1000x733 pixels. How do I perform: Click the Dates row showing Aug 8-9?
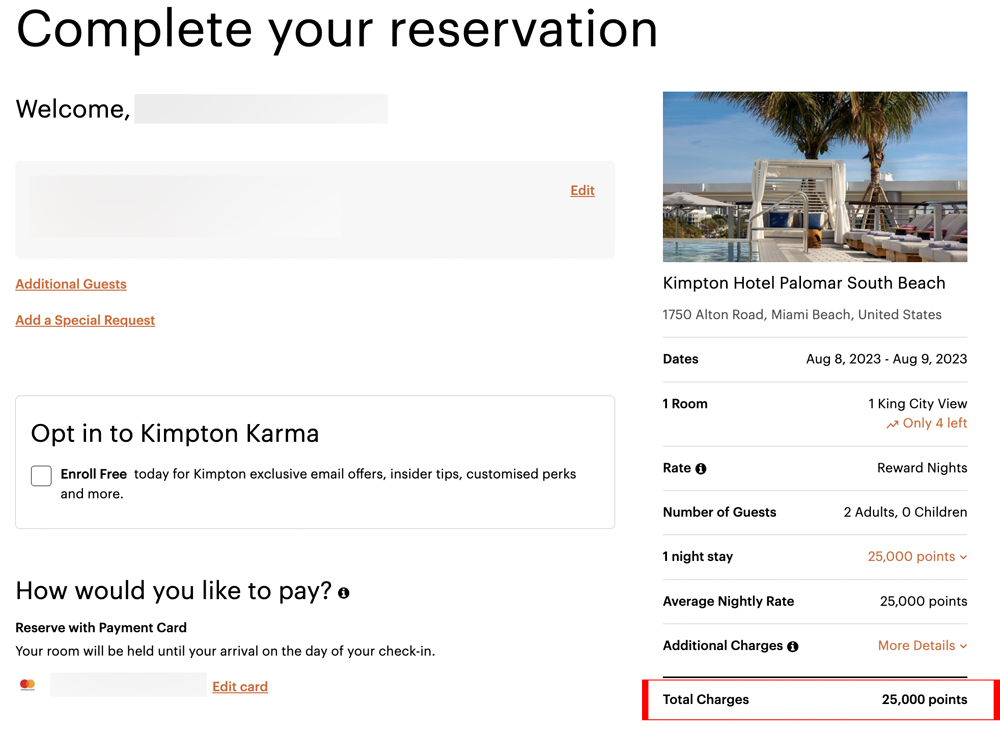click(814, 358)
